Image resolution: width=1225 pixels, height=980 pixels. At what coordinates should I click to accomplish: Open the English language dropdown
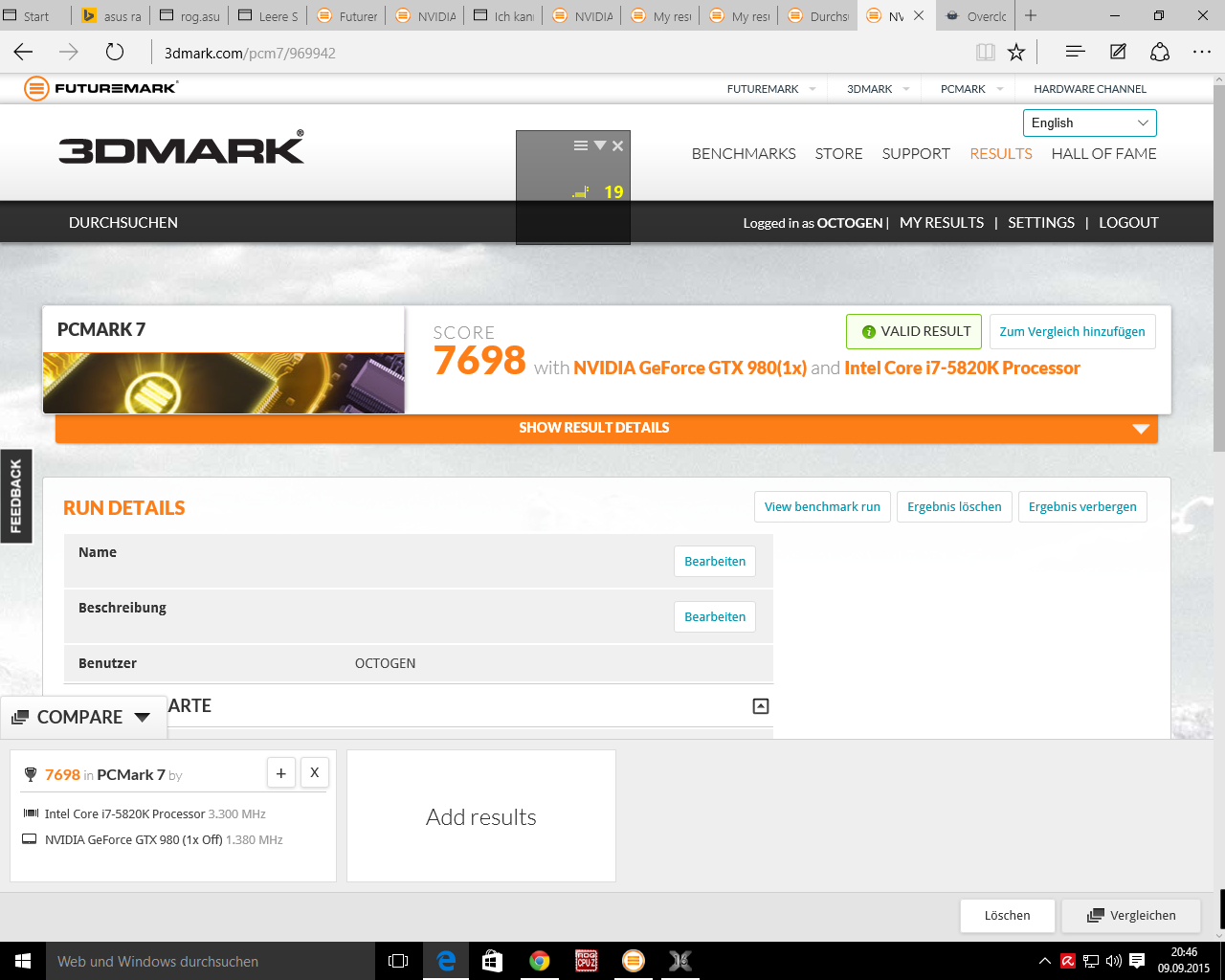pos(1090,122)
